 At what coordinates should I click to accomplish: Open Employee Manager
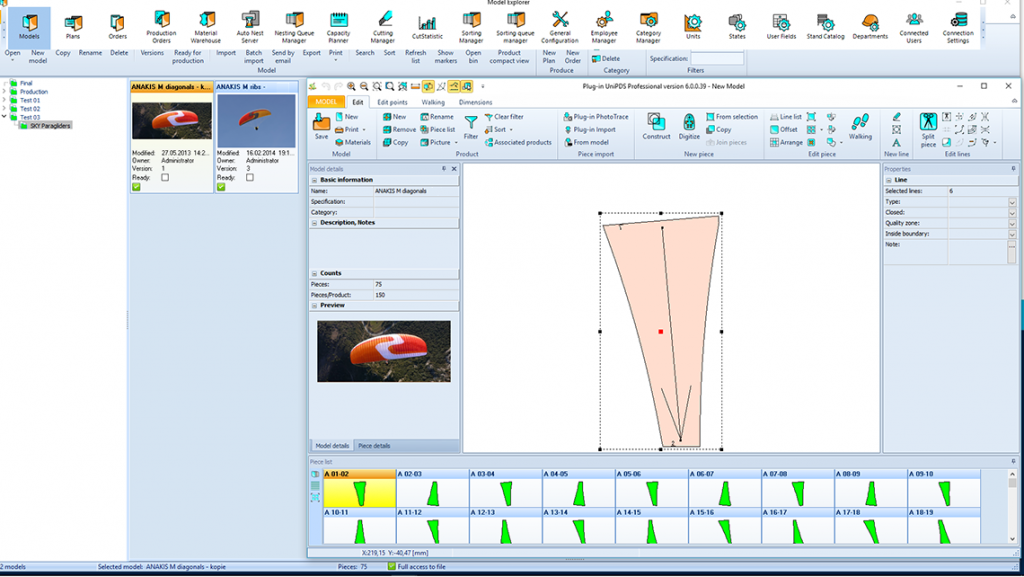(x=604, y=26)
